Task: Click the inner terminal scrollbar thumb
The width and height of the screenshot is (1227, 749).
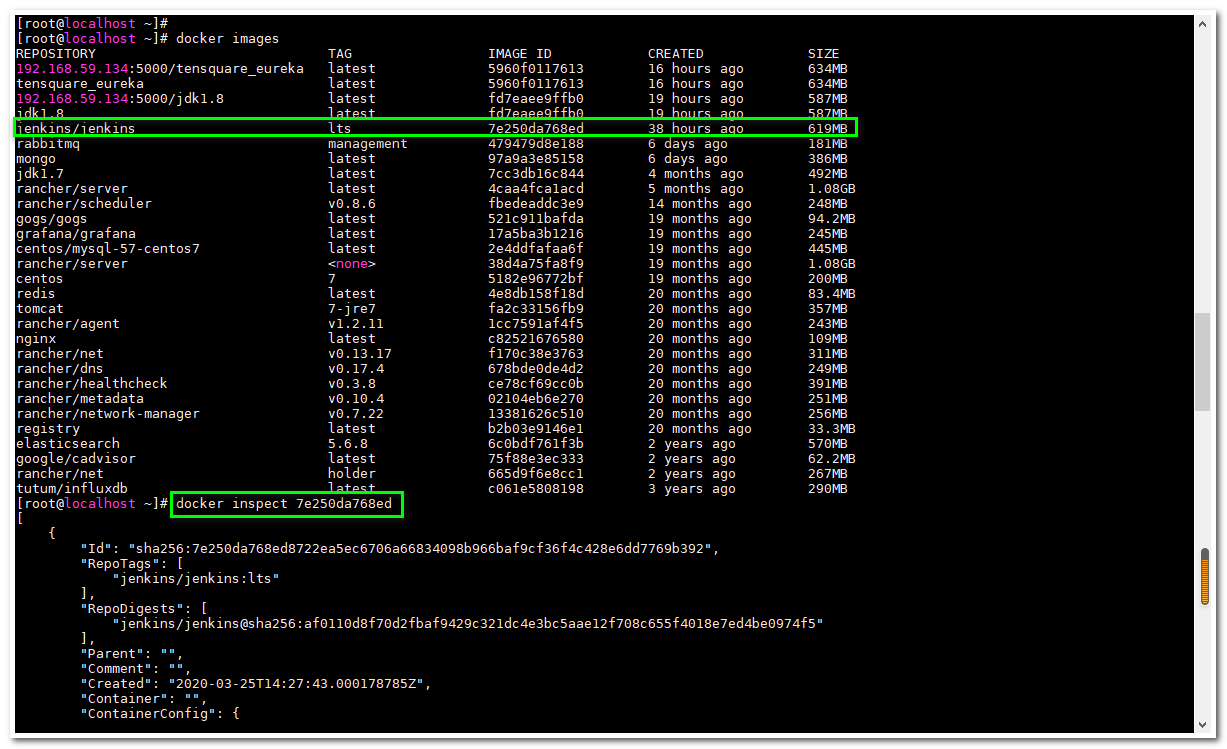Action: (1205, 577)
